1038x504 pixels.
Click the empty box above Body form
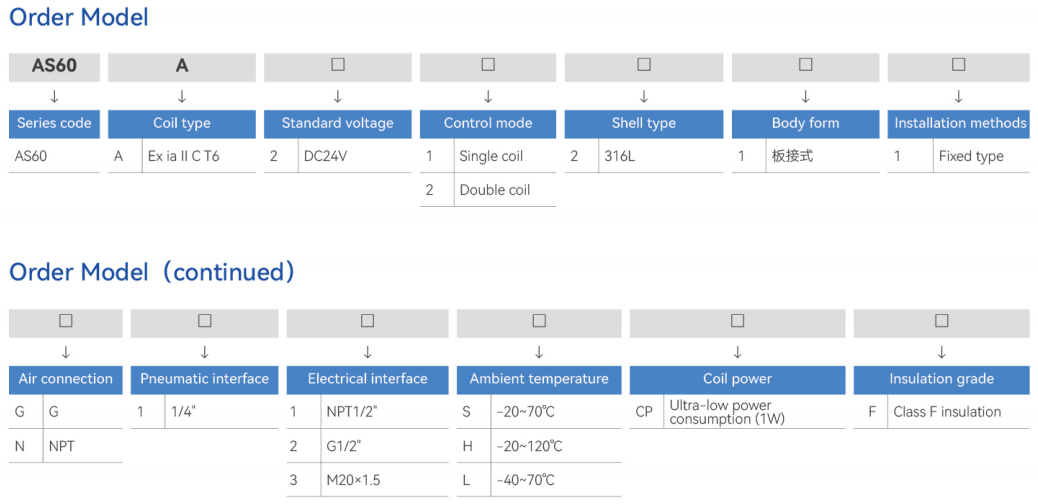805,65
